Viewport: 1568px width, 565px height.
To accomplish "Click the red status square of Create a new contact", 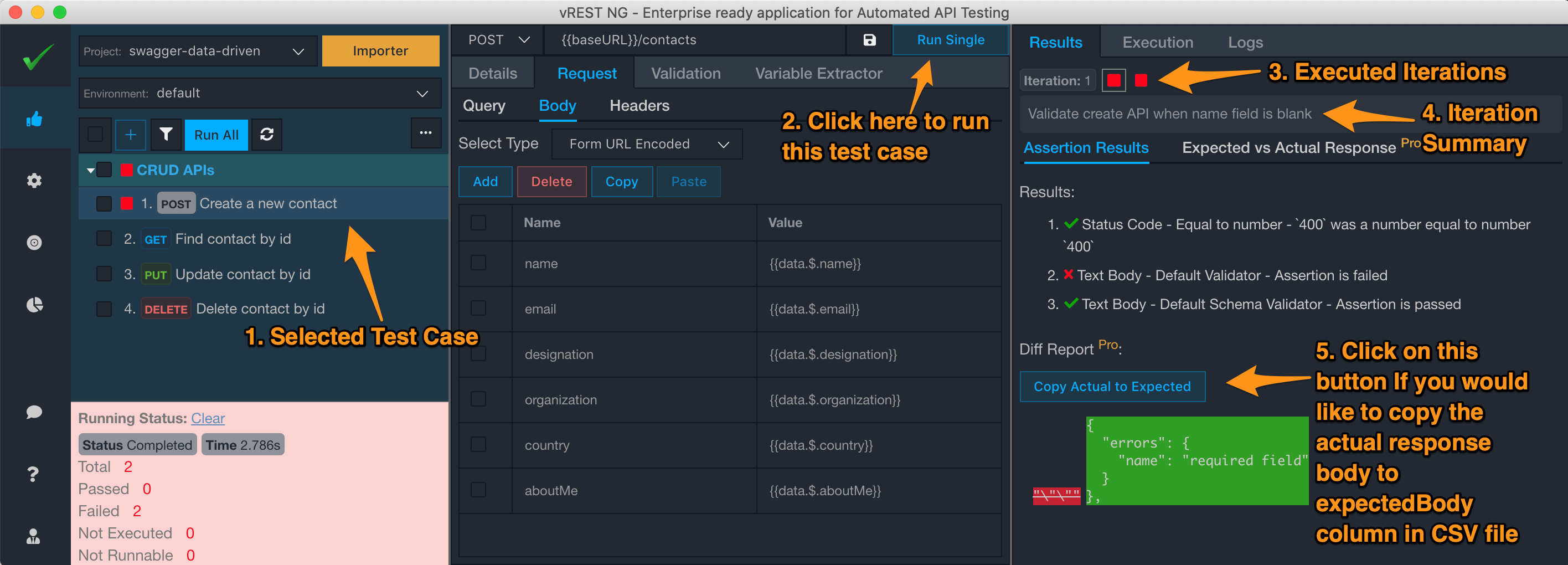I will [x=127, y=203].
